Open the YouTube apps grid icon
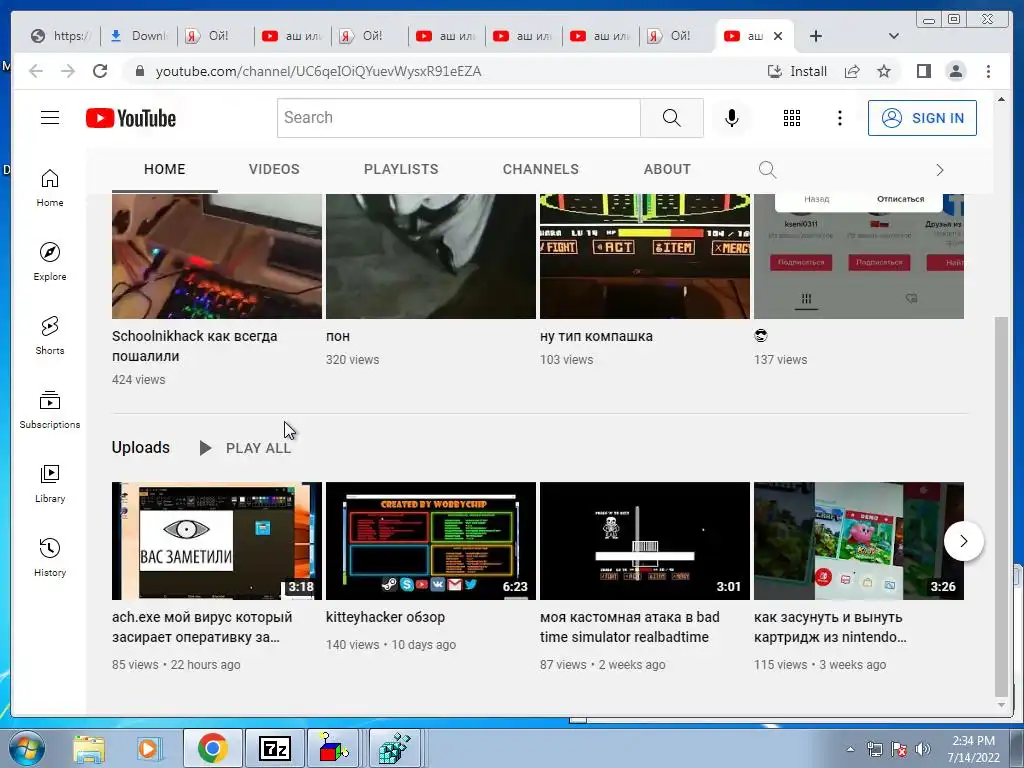The width and height of the screenshot is (1024, 768). coord(792,118)
